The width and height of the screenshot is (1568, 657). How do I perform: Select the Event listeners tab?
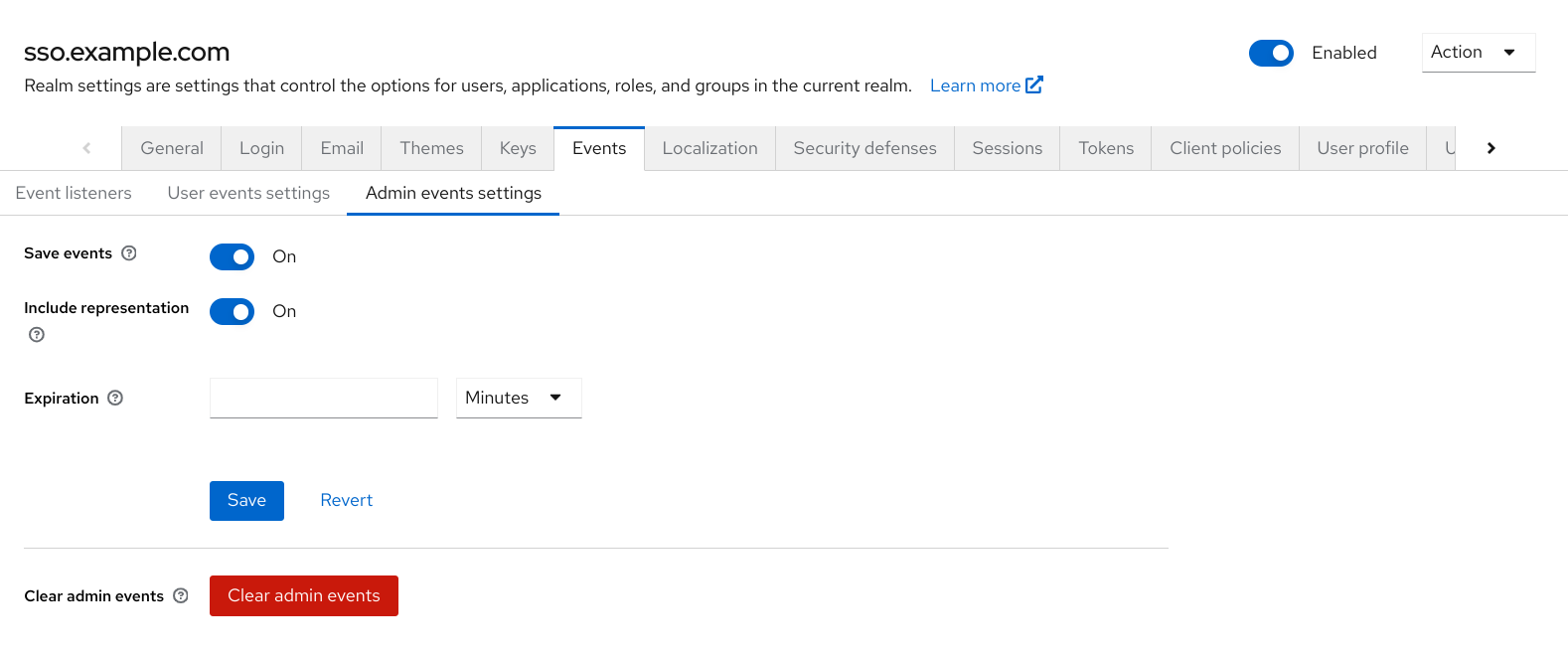(x=74, y=193)
